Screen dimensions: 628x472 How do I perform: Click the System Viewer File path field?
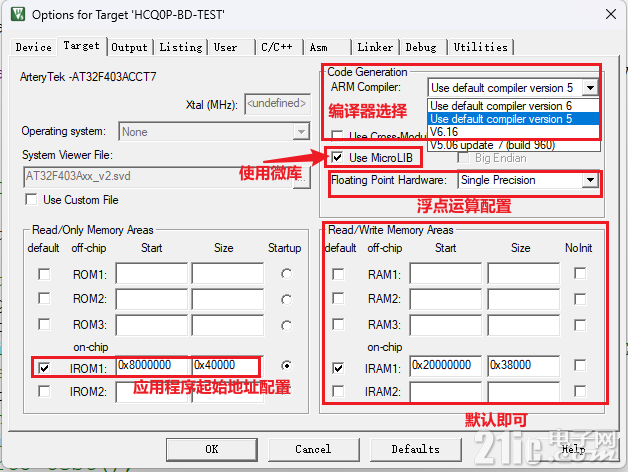[159, 177]
